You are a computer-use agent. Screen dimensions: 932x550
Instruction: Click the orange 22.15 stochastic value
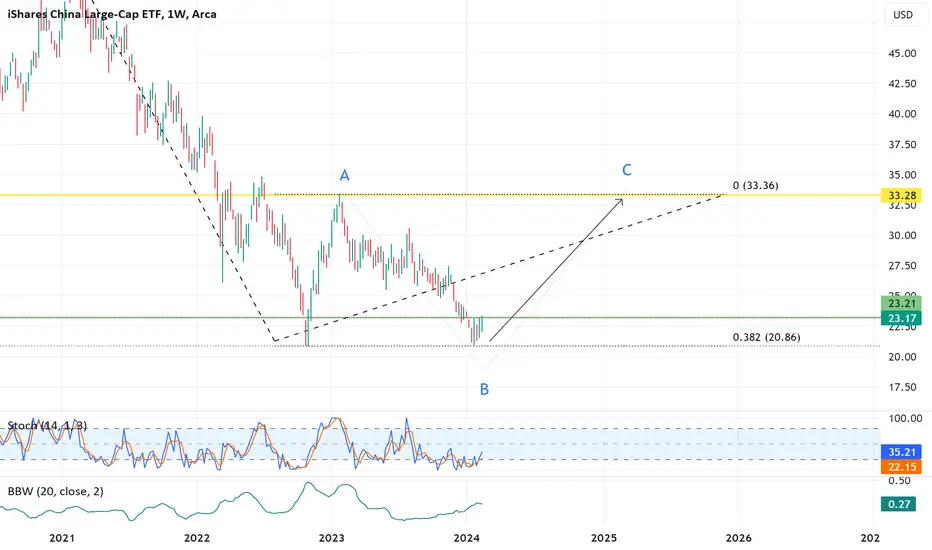tap(901, 467)
